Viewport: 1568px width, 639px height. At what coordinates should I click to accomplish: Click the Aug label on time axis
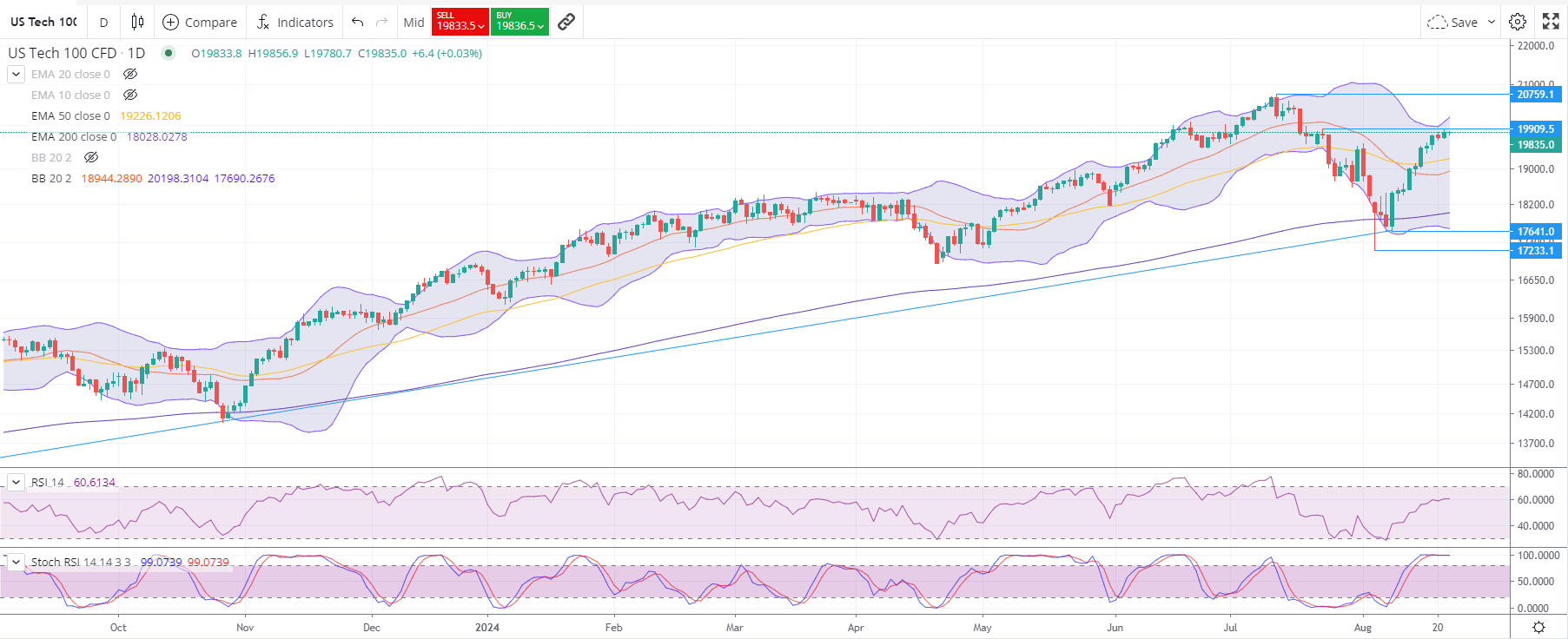coord(1363,627)
